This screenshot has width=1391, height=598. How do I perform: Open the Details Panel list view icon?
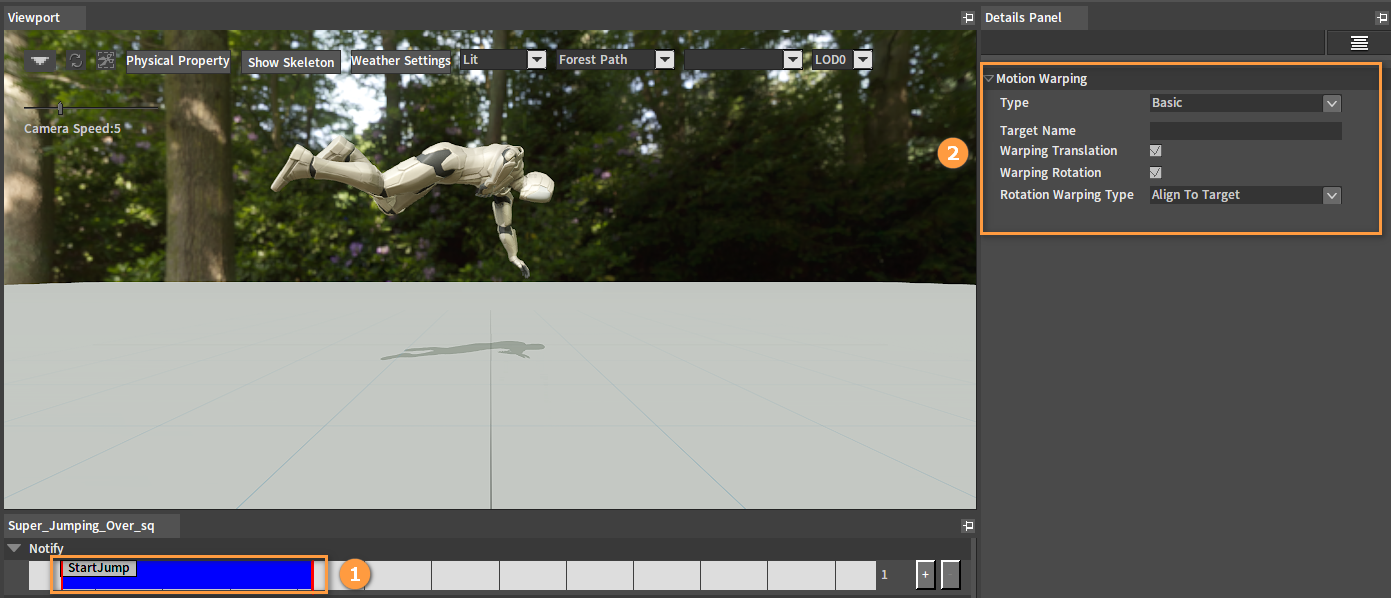1358,42
